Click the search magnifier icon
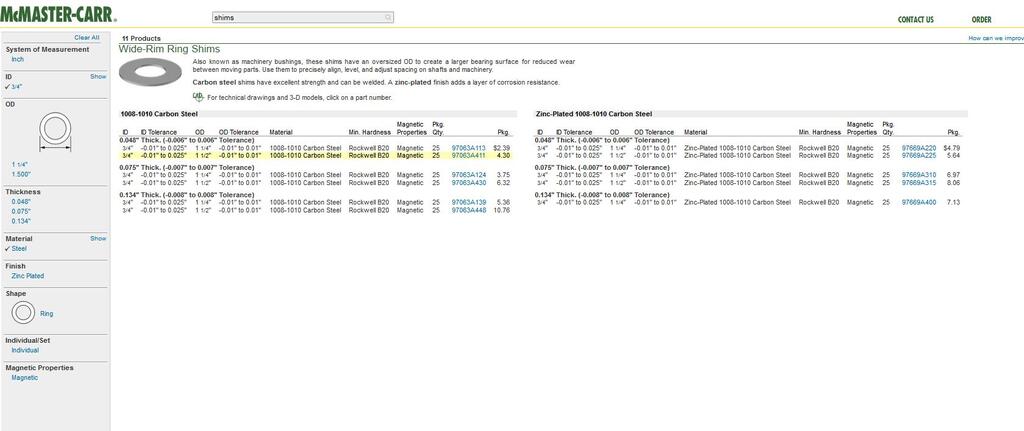The image size is (1024, 431). (x=388, y=18)
